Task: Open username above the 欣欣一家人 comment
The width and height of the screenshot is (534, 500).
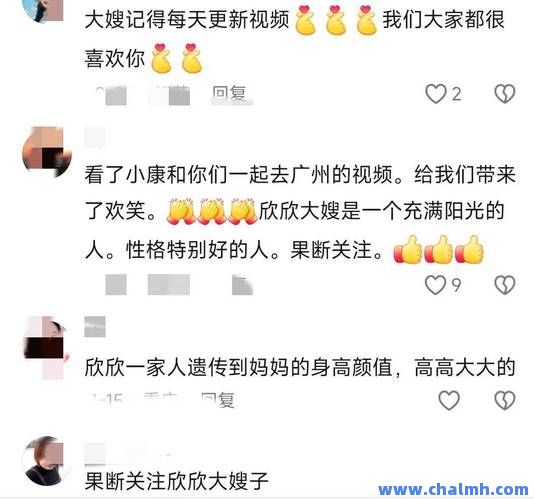Action: tap(95, 326)
